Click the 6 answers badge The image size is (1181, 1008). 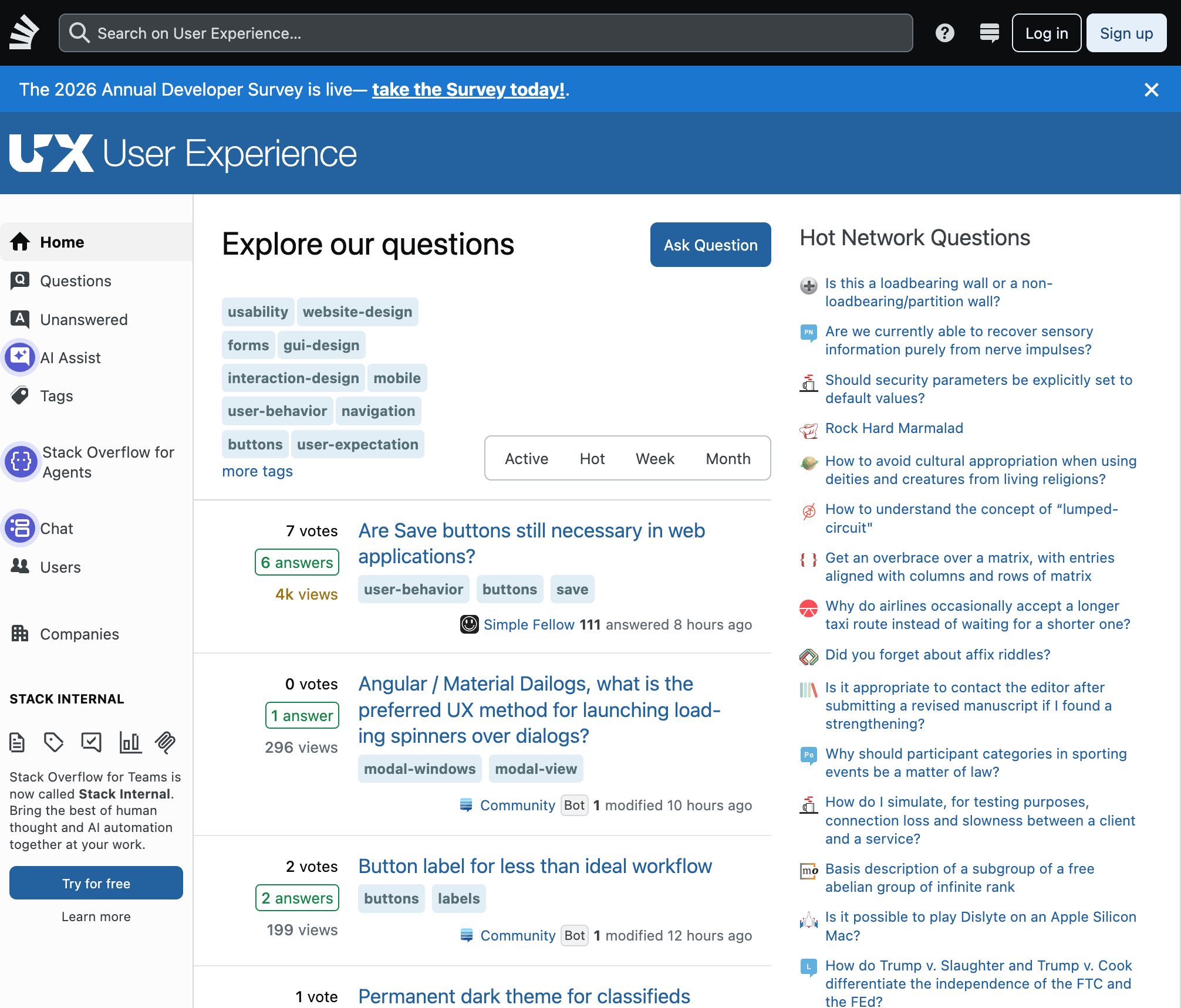[297, 562]
